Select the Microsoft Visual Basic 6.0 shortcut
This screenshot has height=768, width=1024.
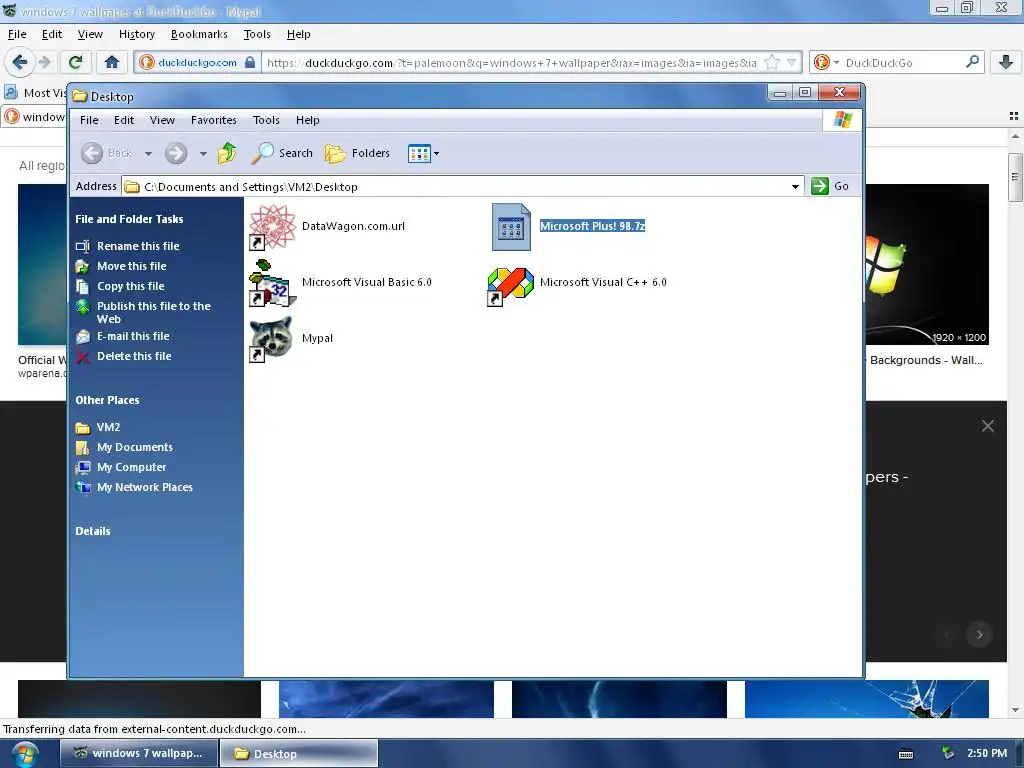tap(273, 283)
